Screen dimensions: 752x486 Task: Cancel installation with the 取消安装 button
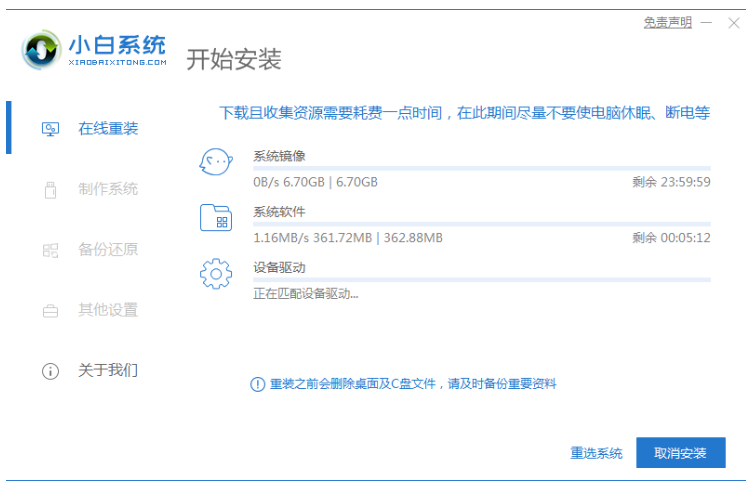[680, 453]
